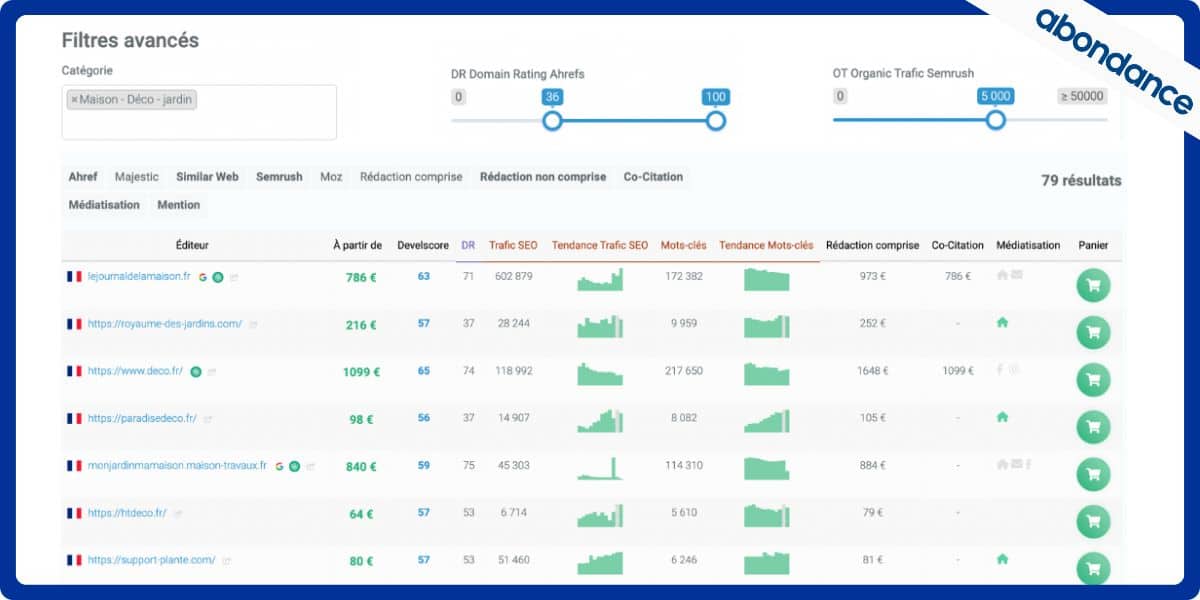Click the DR slider handle set at 36

pos(552,121)
